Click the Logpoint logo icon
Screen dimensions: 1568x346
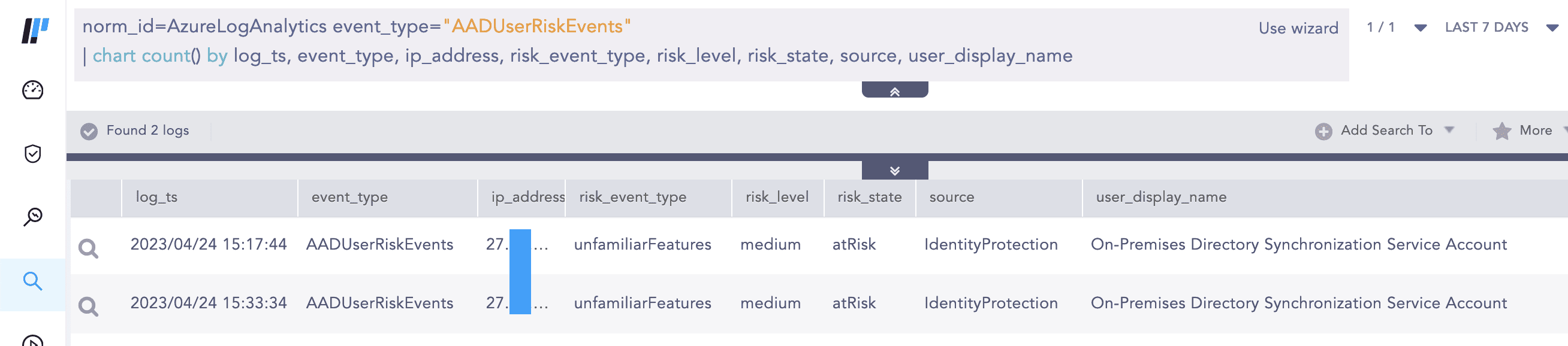[x=35, y=30]
